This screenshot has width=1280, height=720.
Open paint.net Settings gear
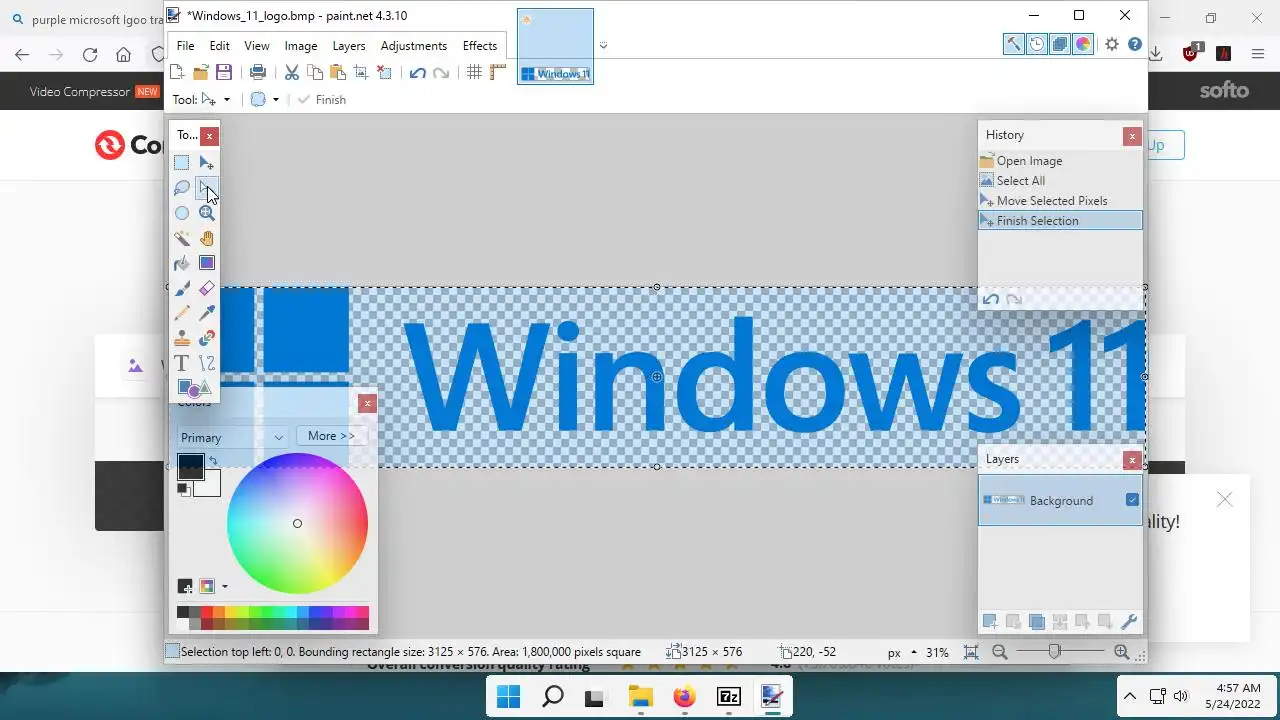[1112, 44]
